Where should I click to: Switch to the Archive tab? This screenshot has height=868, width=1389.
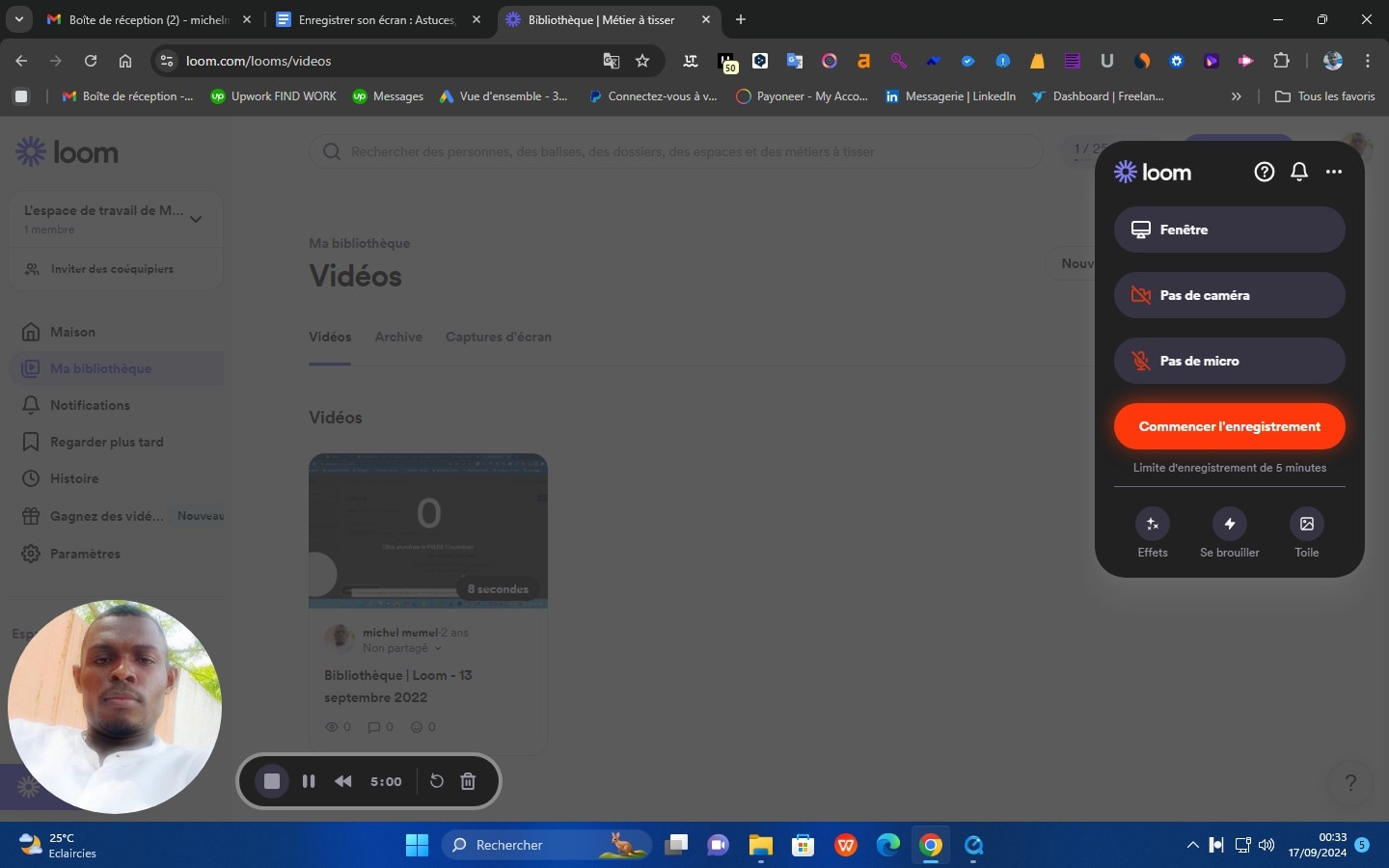point(398,337)
